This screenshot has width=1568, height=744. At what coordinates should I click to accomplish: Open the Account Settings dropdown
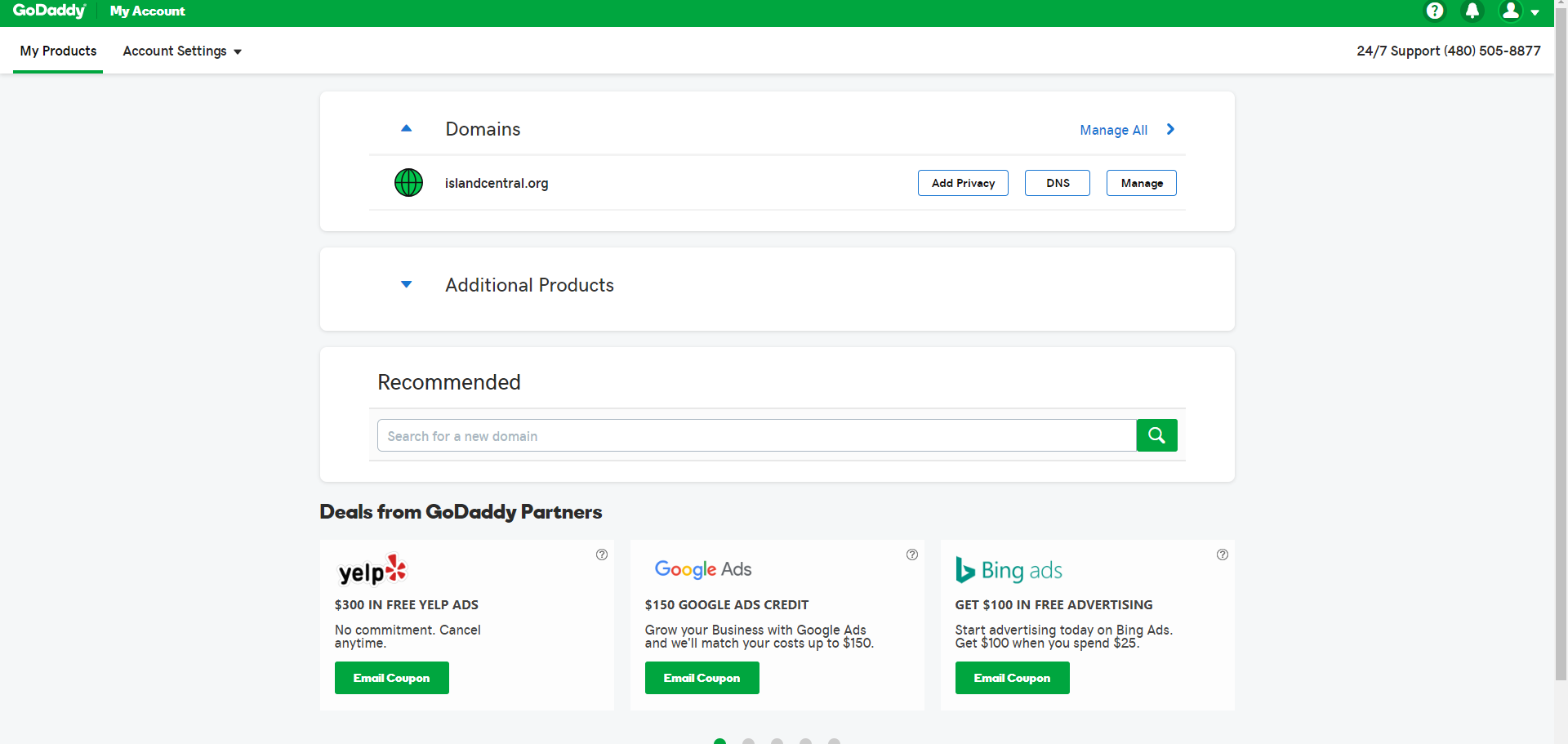[x=182, y=51]
